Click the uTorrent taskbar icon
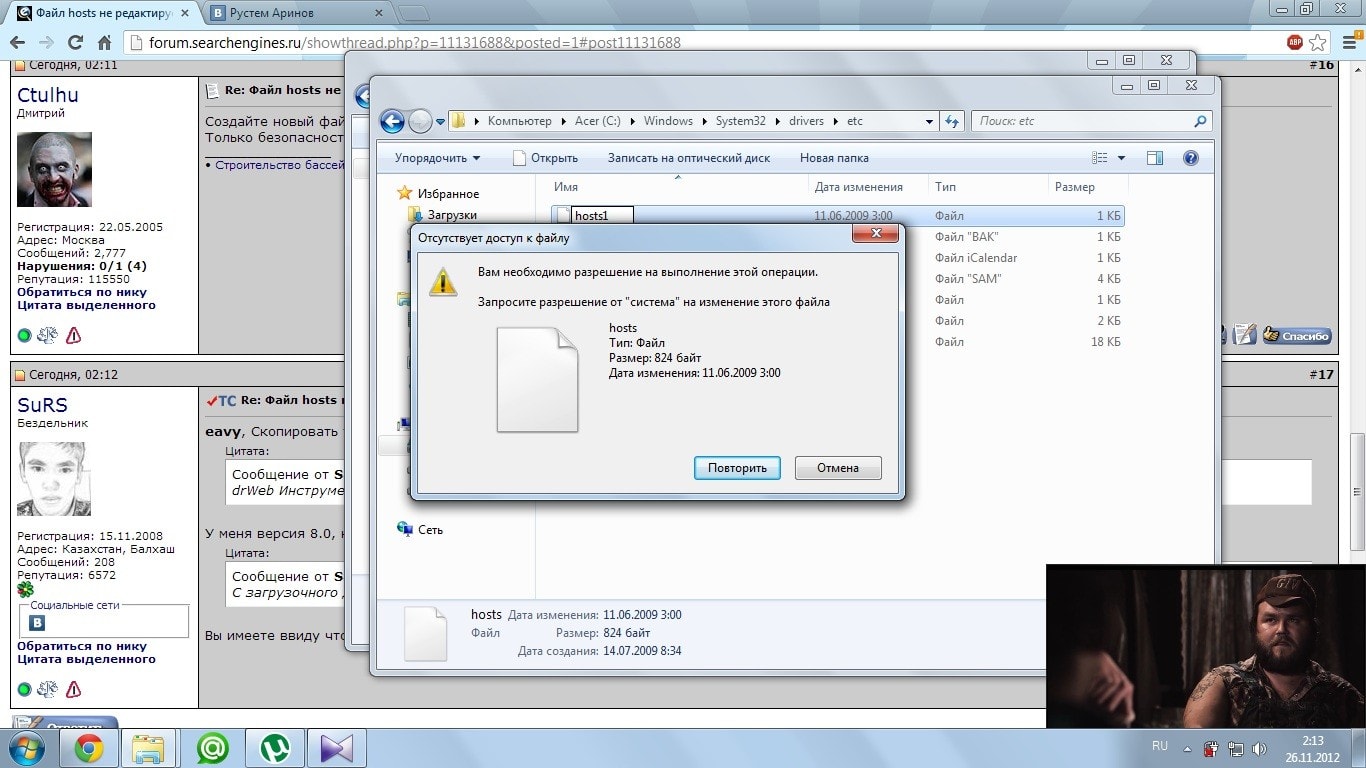The image size is (1366, 768). click(x=274, y=748)
